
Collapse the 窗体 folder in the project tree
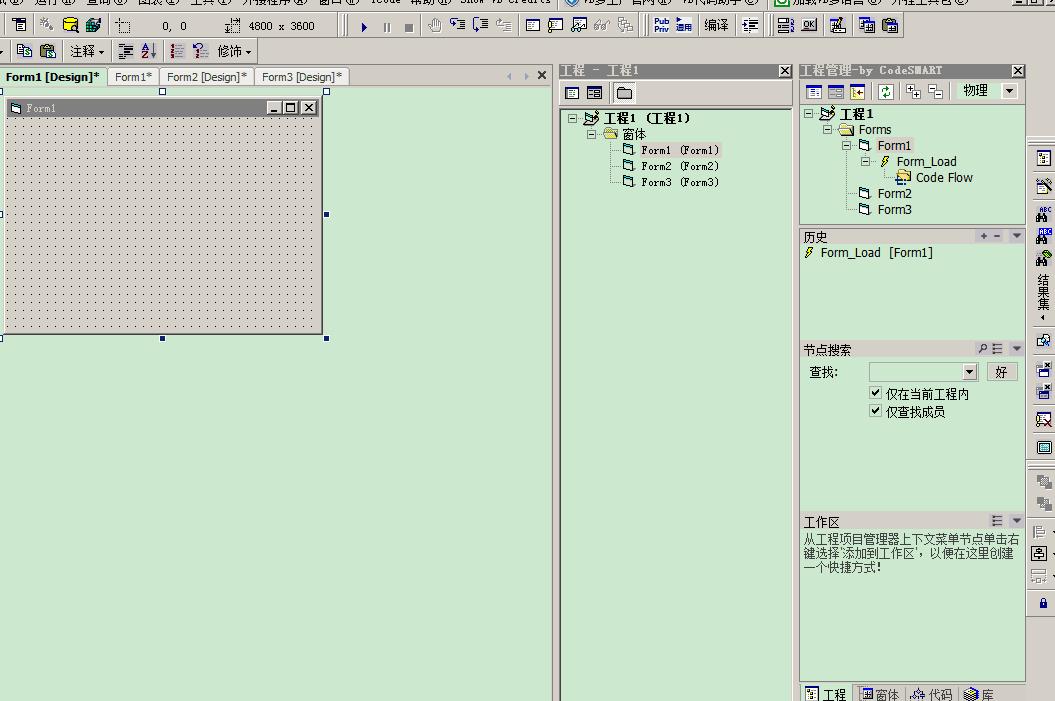click(591, 133)
